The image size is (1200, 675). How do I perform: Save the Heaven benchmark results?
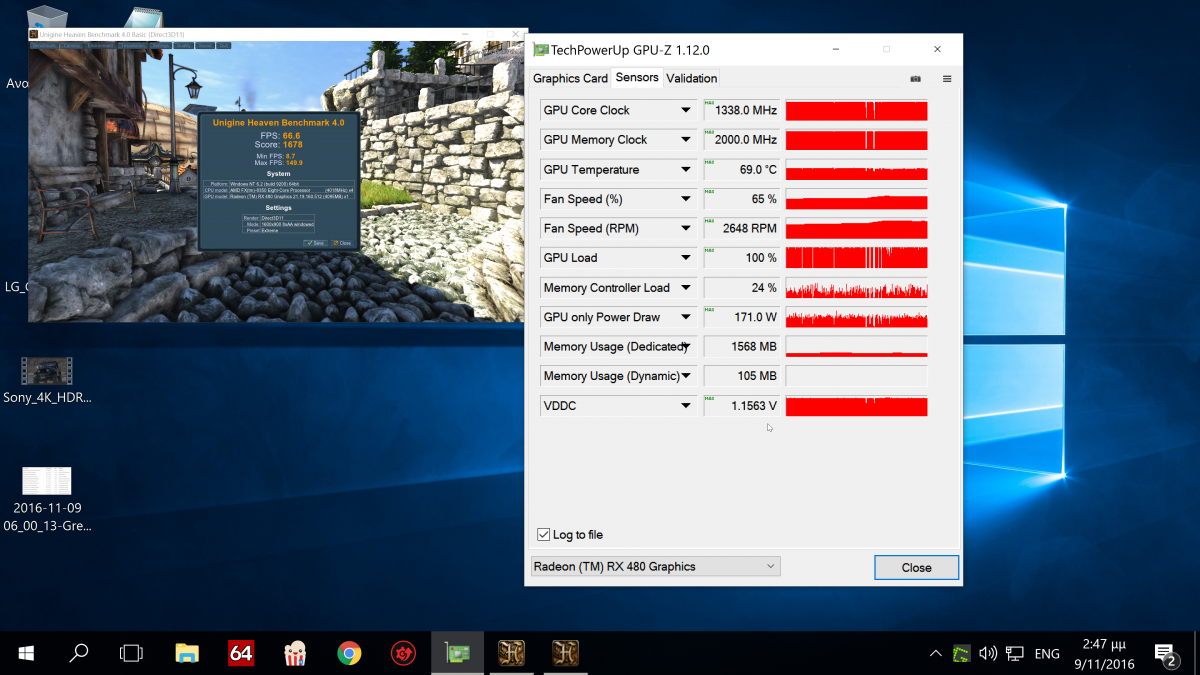(315, 243)
